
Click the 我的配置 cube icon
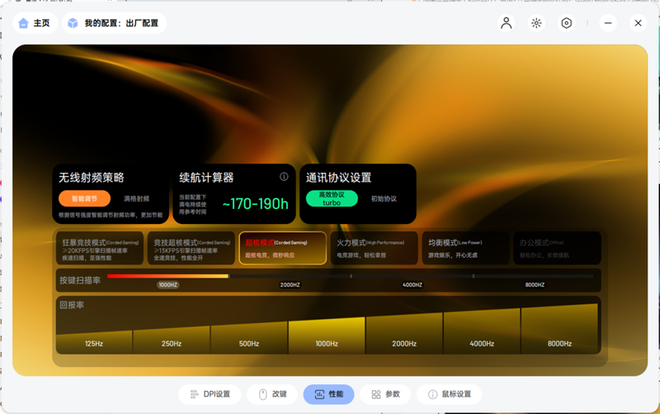(73, 23)
